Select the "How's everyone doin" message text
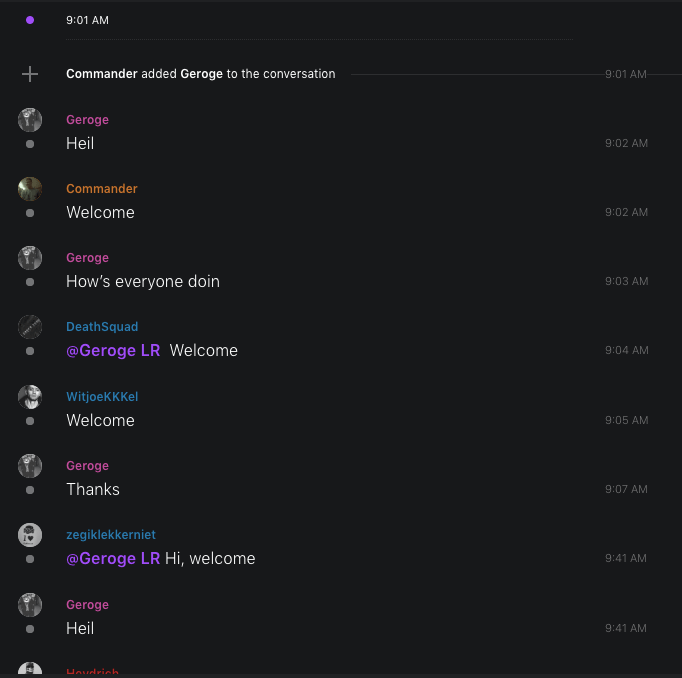The height and width of the screenshot is (678, 682). (143, 282)
